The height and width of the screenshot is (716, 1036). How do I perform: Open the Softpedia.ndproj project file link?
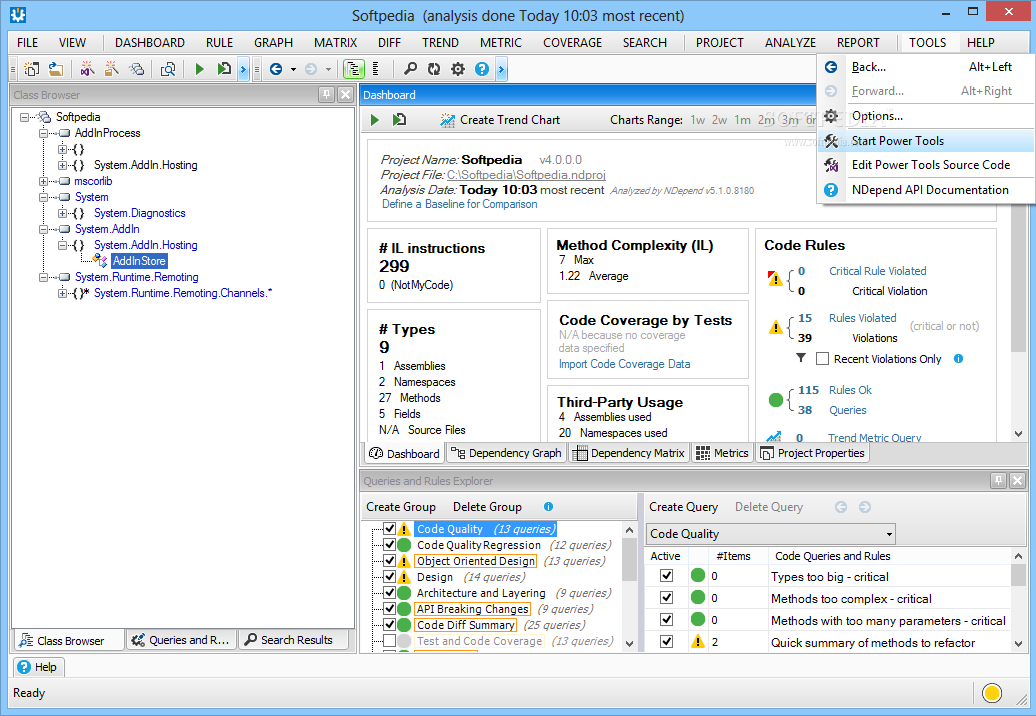[x=526, y=175]
